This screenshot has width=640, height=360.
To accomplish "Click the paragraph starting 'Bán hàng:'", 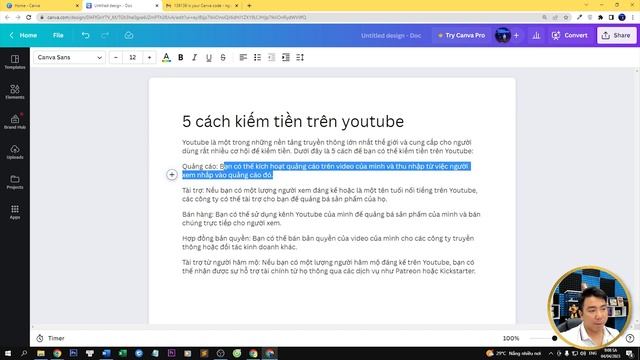I will 331,218.
